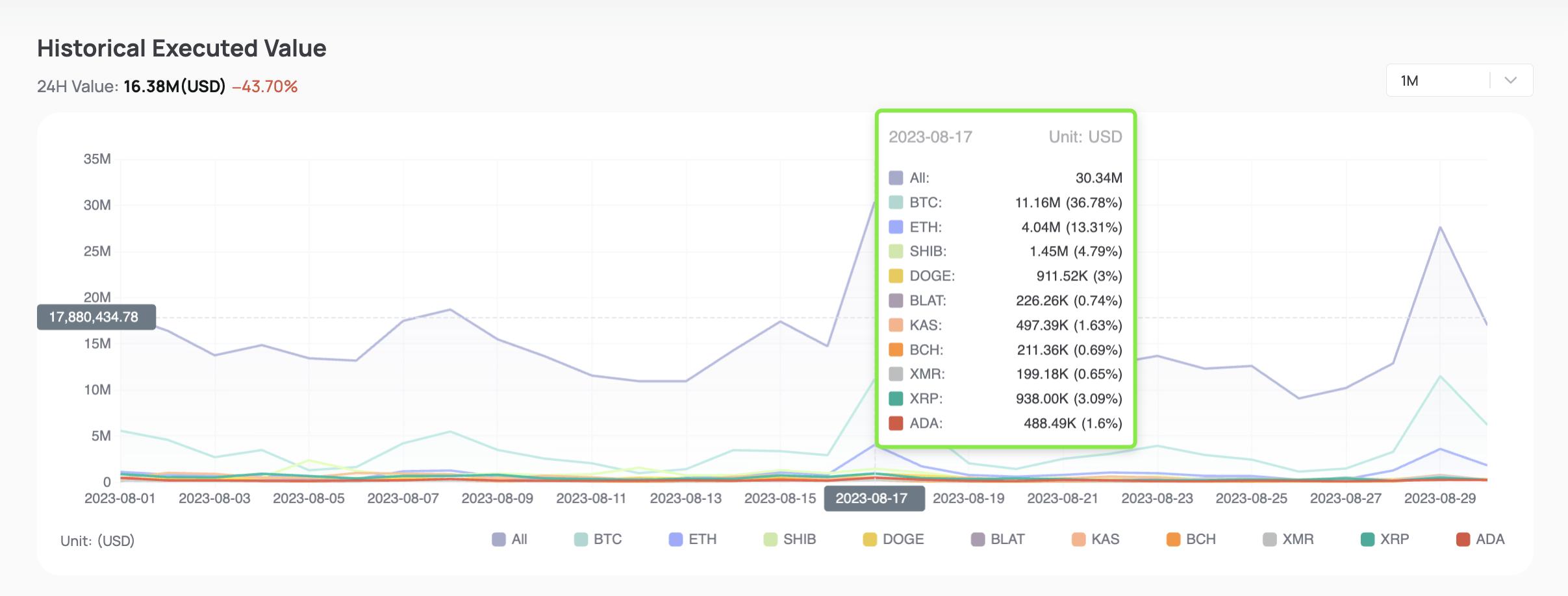The width and height of the screenshot is (1568, 596).
Task: Click the chevron arrow in range selector
Action: [x=1511, y=81]
